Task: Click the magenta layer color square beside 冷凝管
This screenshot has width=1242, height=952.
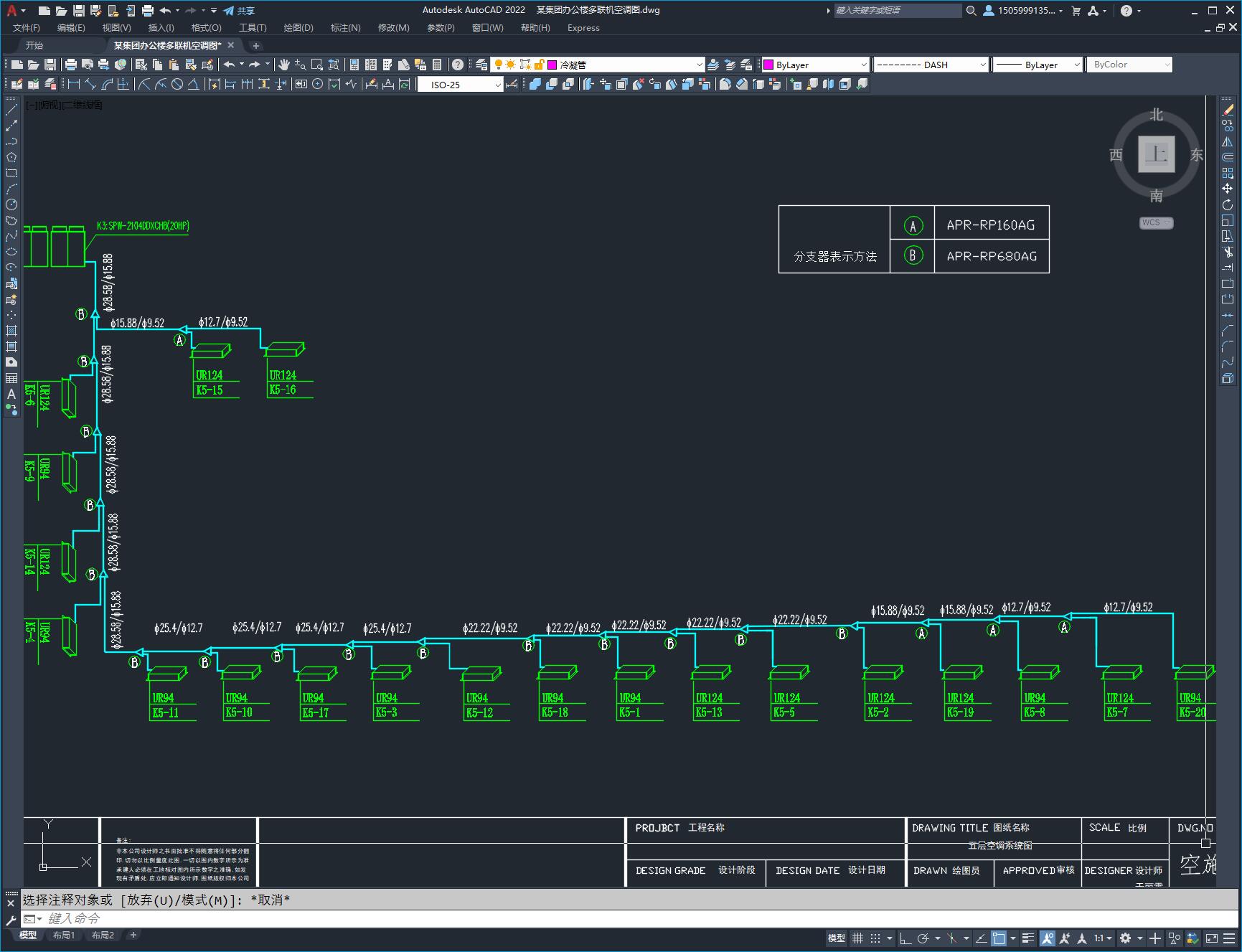Action: [552, 65]
